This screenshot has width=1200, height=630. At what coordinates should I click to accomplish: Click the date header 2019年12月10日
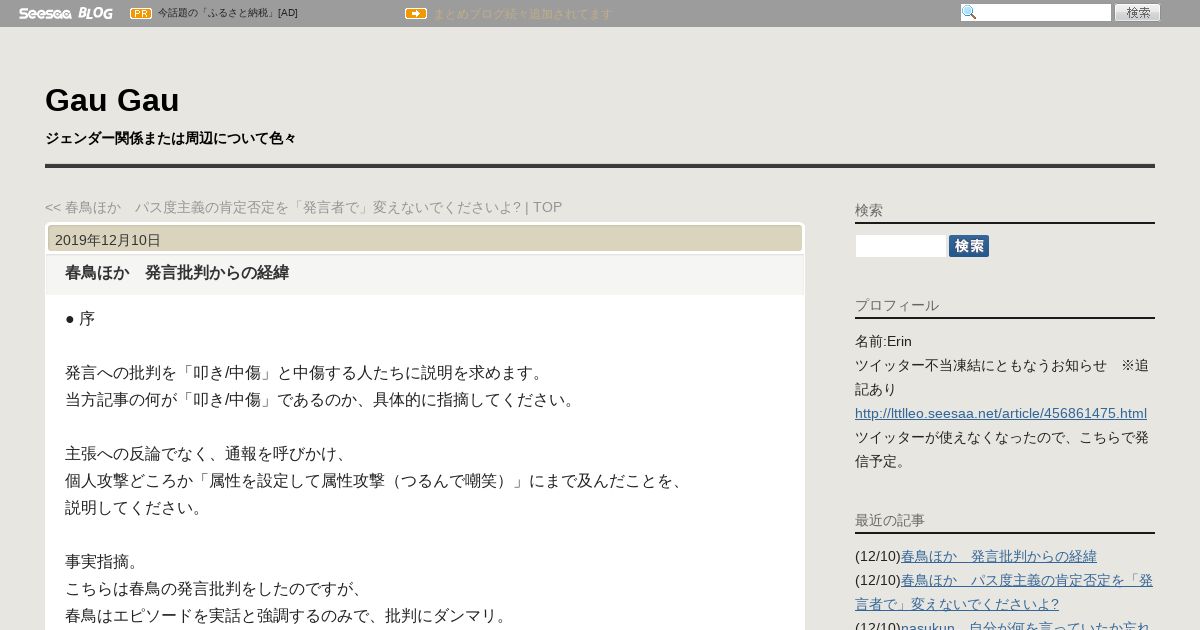[108, 240]
